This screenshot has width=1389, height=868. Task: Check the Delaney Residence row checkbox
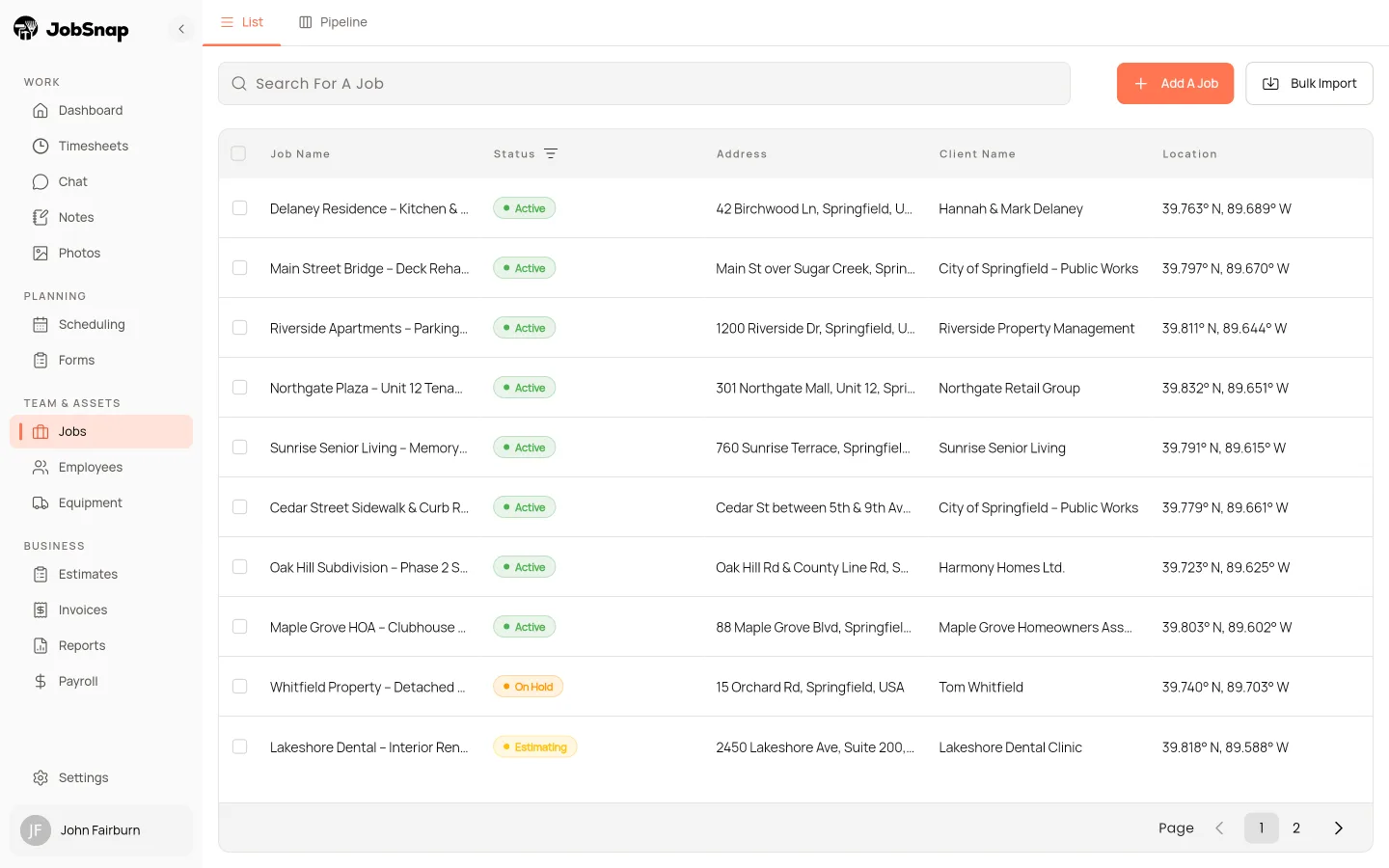(240, 208)
